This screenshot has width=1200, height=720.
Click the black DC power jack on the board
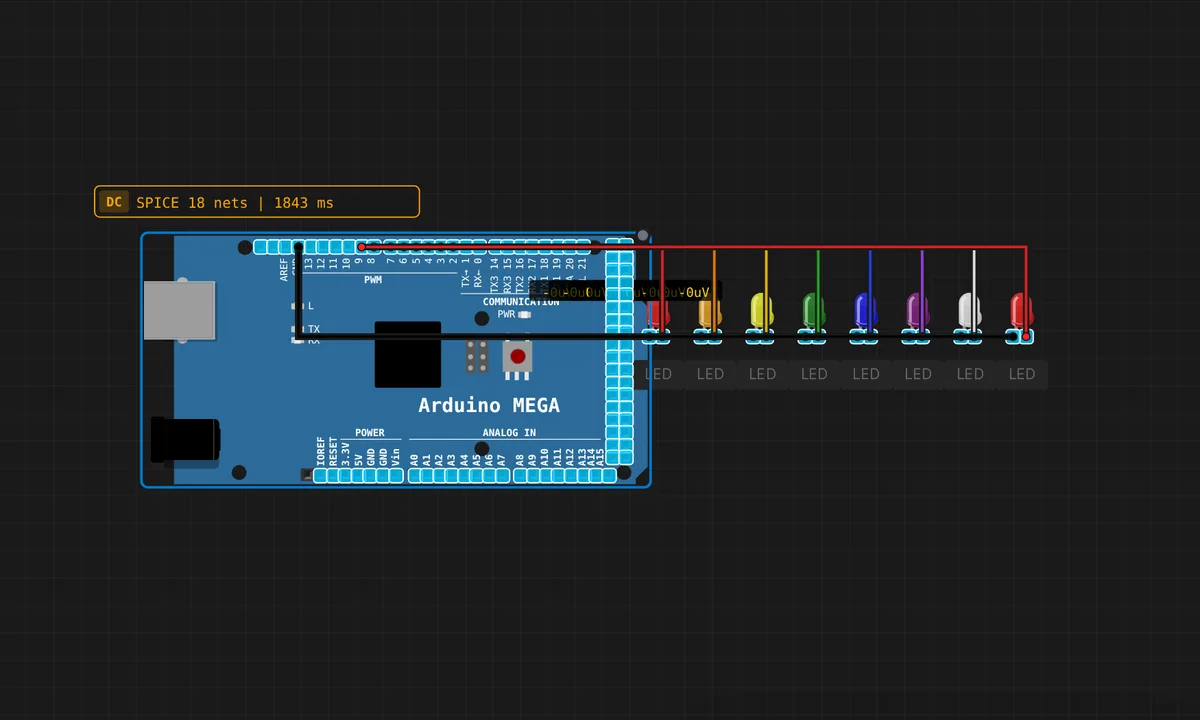pyautogui.click(x=184, y=441)
